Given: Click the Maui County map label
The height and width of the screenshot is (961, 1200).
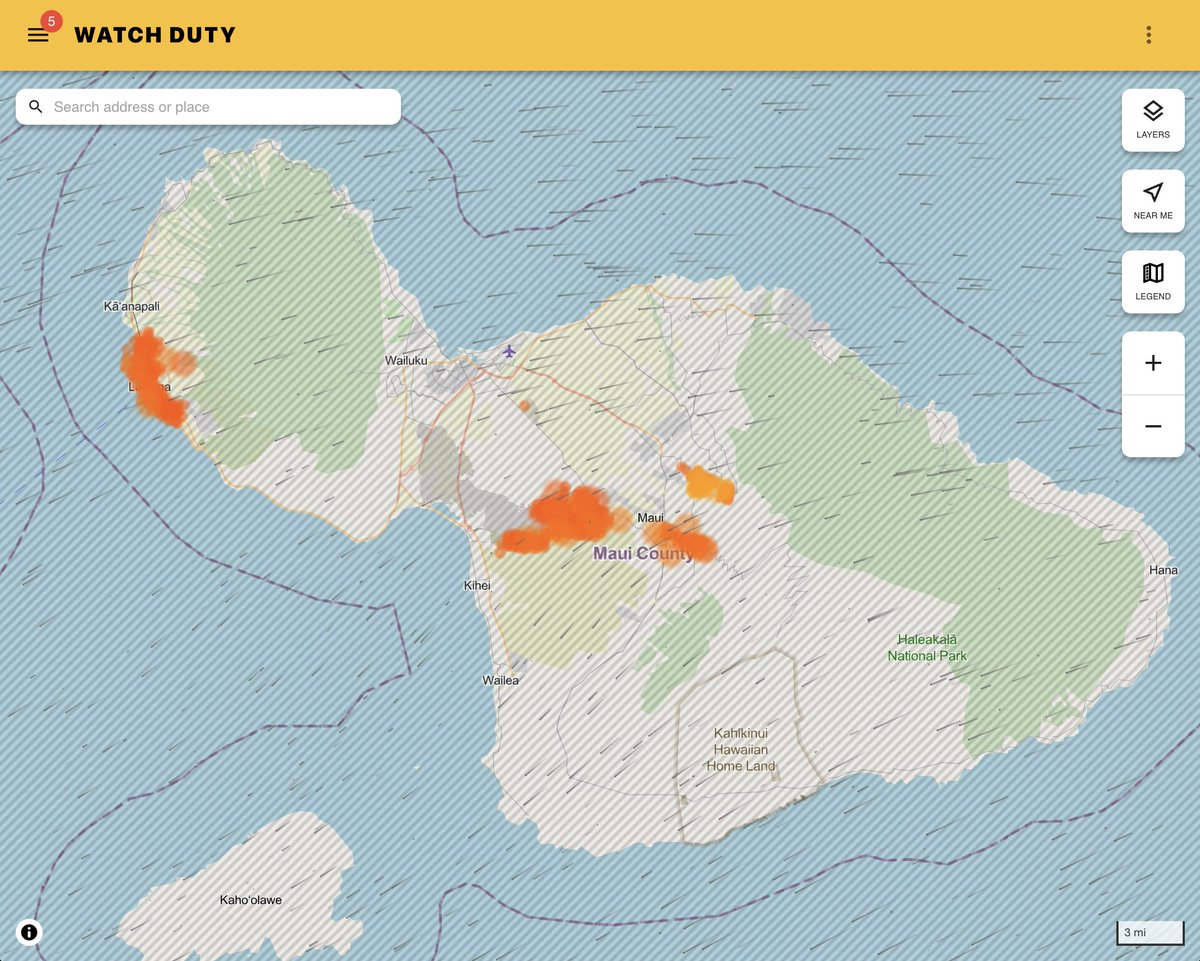Looking at the screenshot, I should pos(645,552).
